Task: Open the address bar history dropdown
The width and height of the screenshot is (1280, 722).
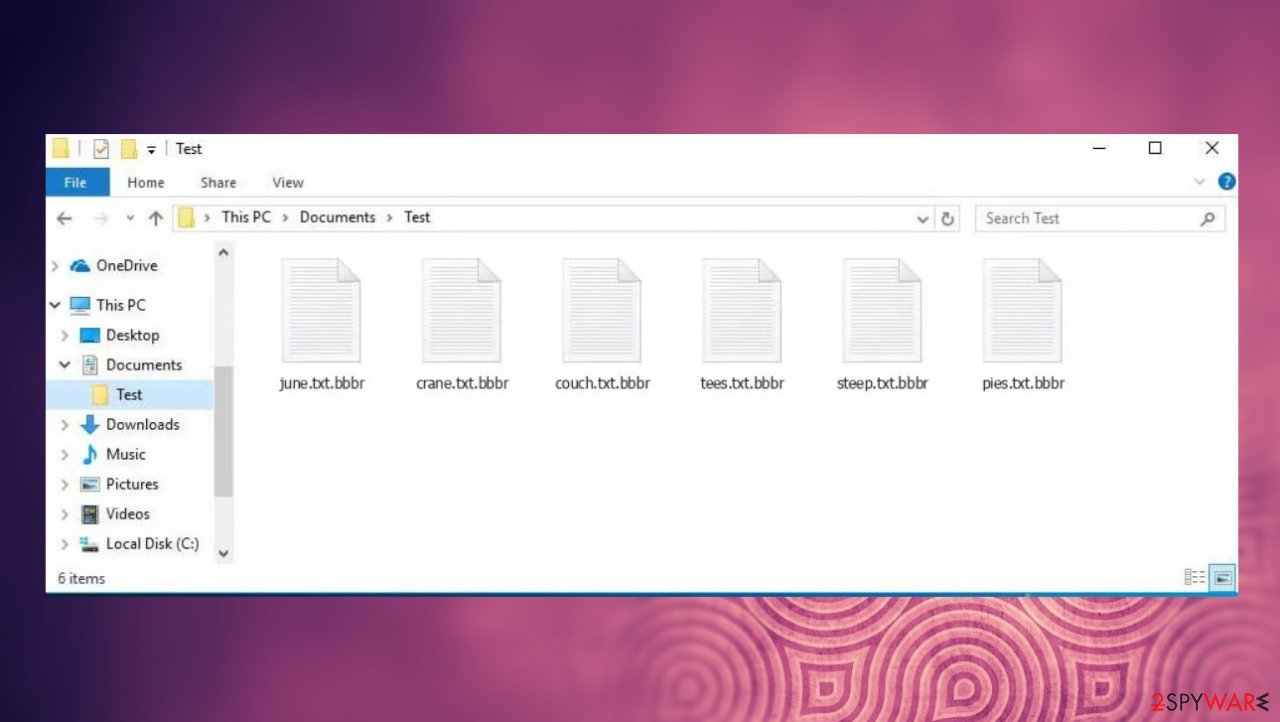Action: (x=922, y=218)
